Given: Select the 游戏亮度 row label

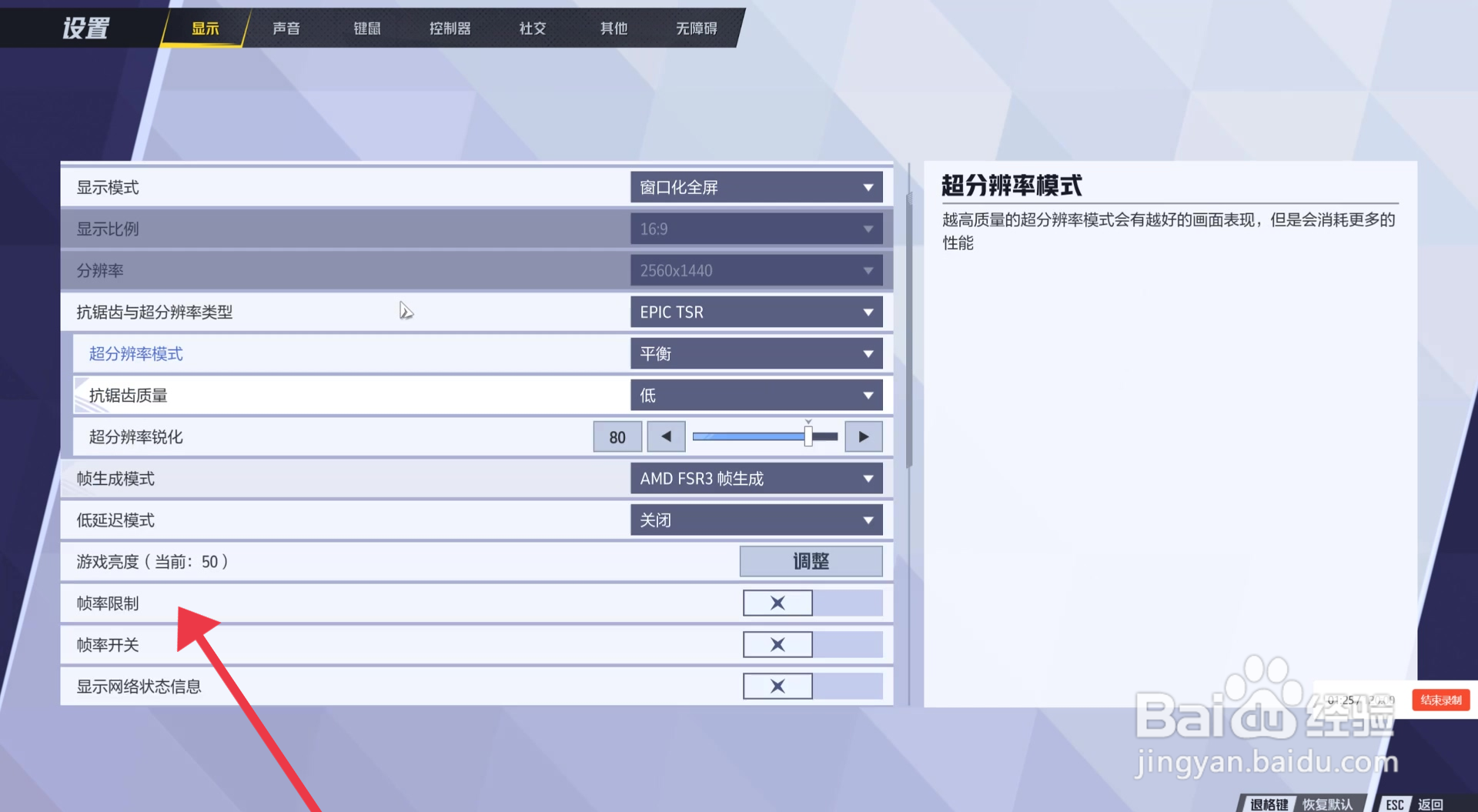Looking at the screenshot, I should pos(152,561).
